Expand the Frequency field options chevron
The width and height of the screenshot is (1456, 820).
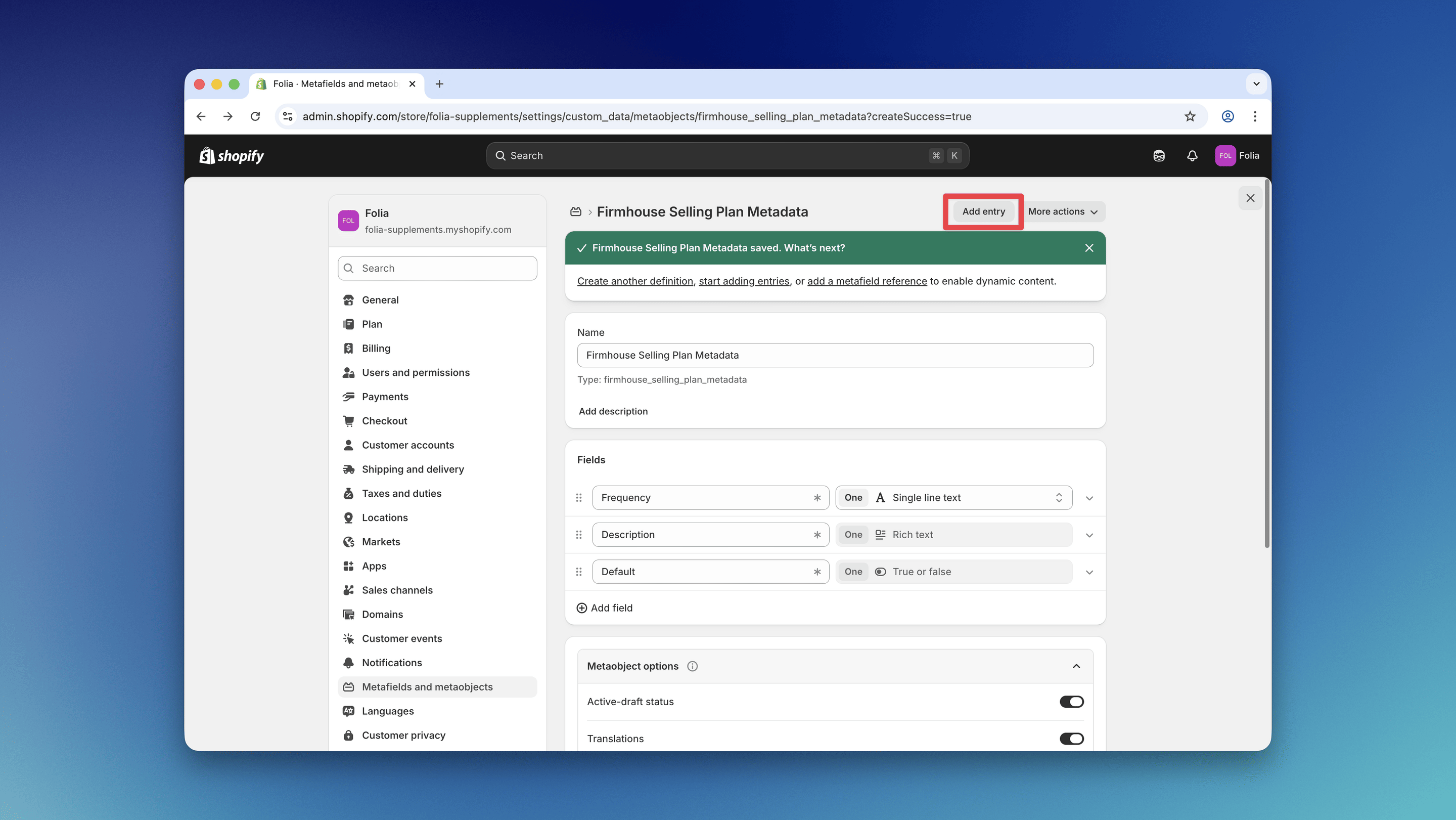click(1089, 498)
